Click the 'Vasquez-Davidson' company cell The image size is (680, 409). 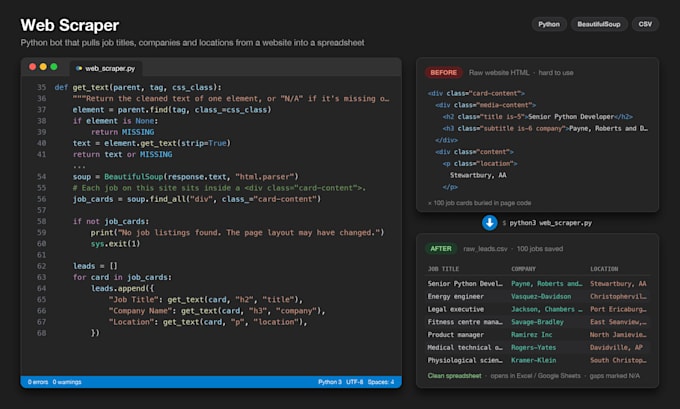pos(541,297)
